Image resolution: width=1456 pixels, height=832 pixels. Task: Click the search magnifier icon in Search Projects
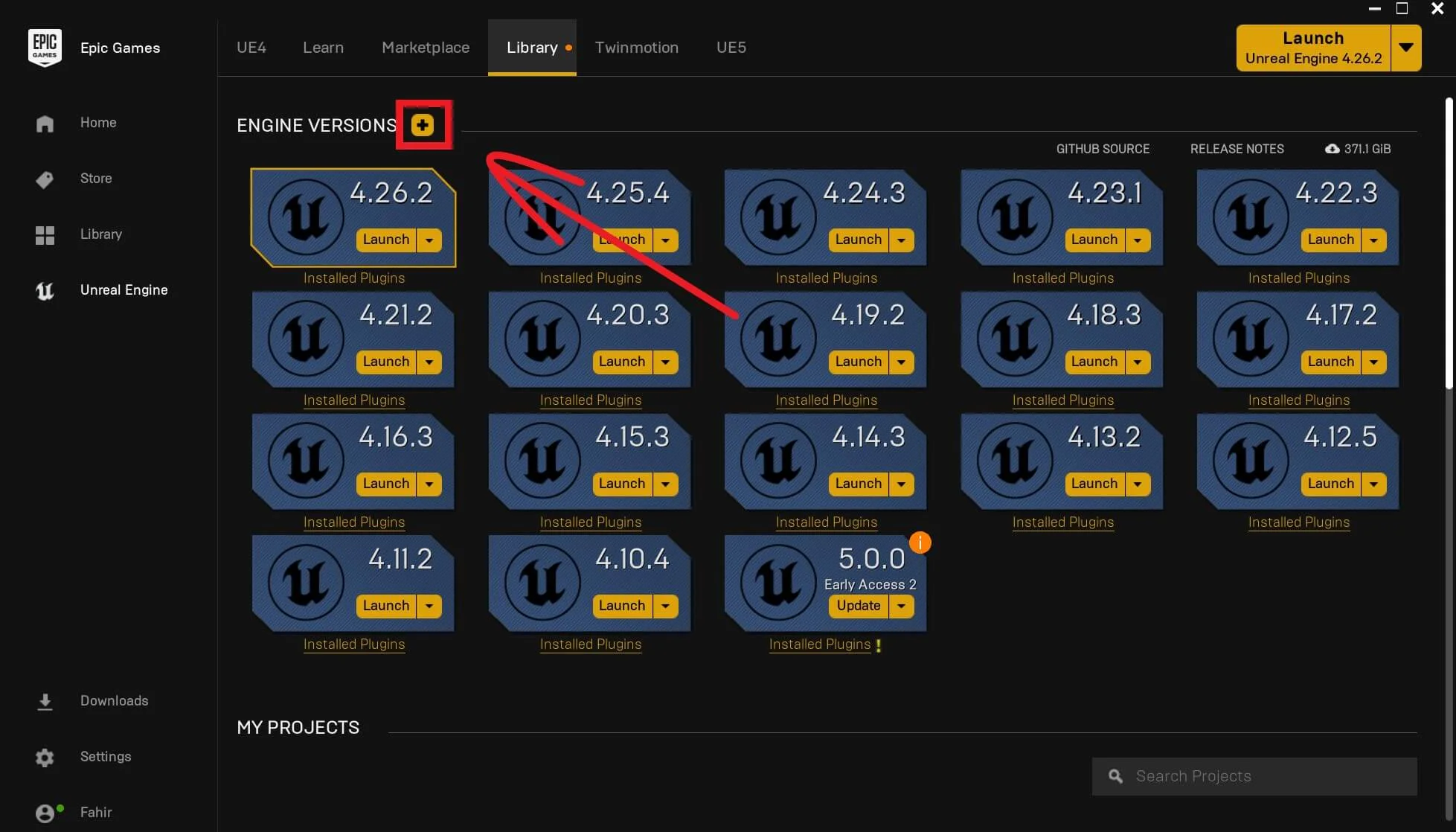coord(1115,776)
